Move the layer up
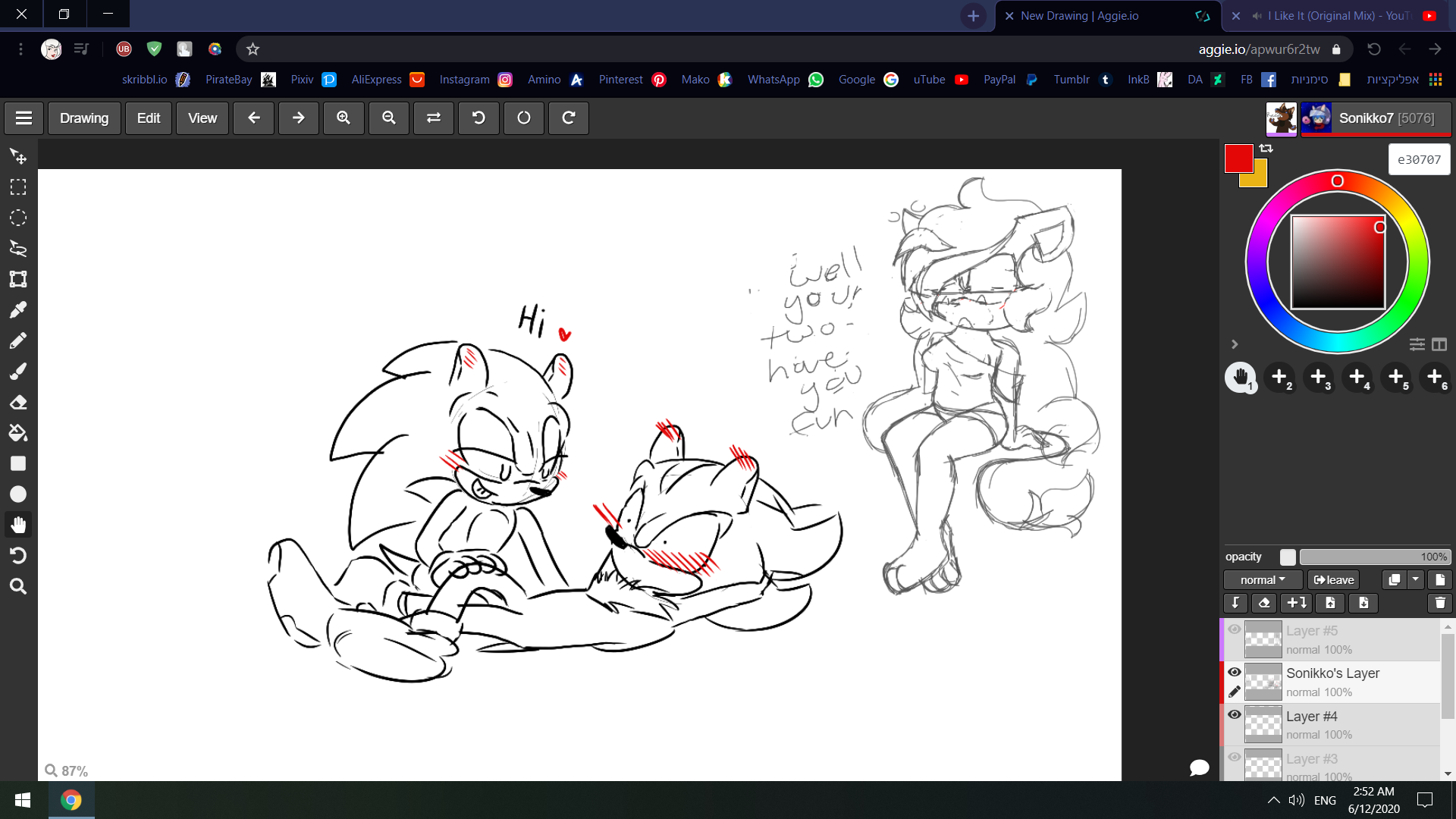1456x819 pixels. (1330, 603)
